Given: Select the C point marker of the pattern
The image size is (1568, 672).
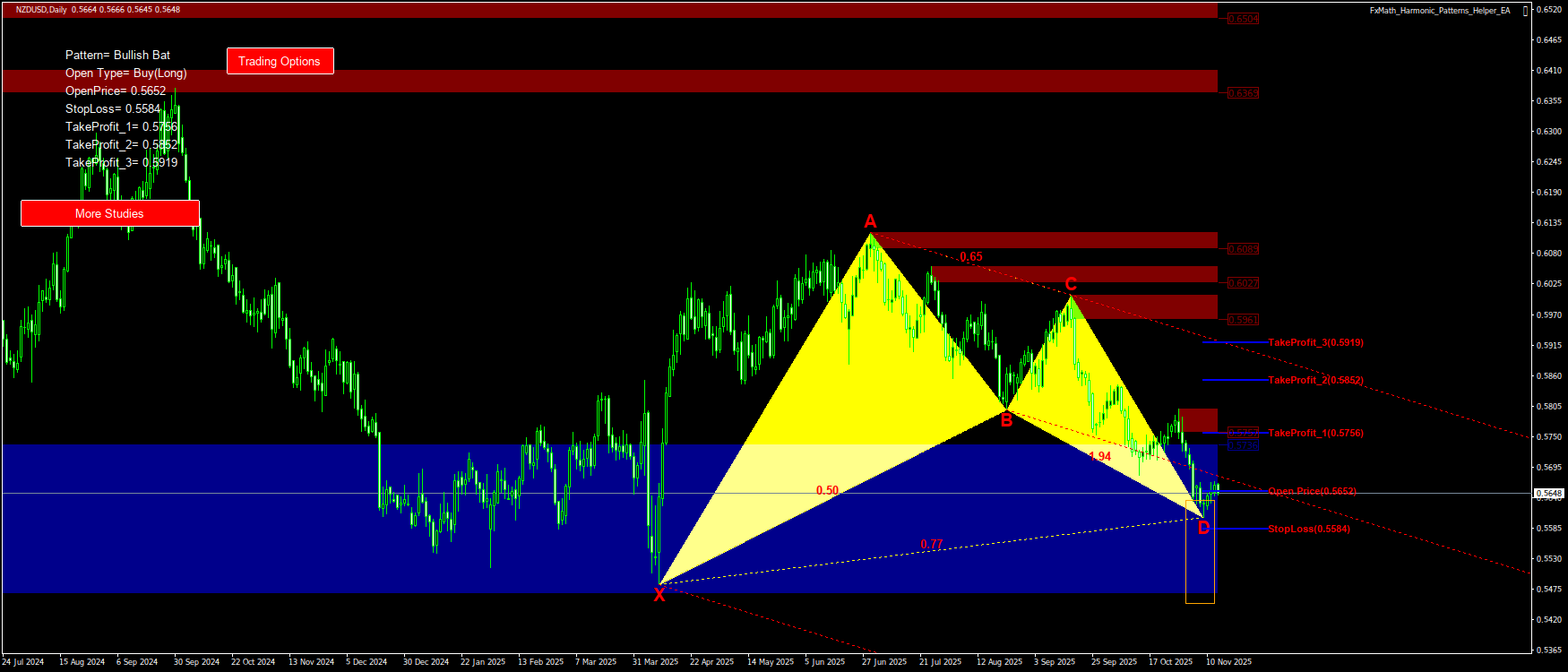Looking at the screenshot, I should coord(1071,285).
